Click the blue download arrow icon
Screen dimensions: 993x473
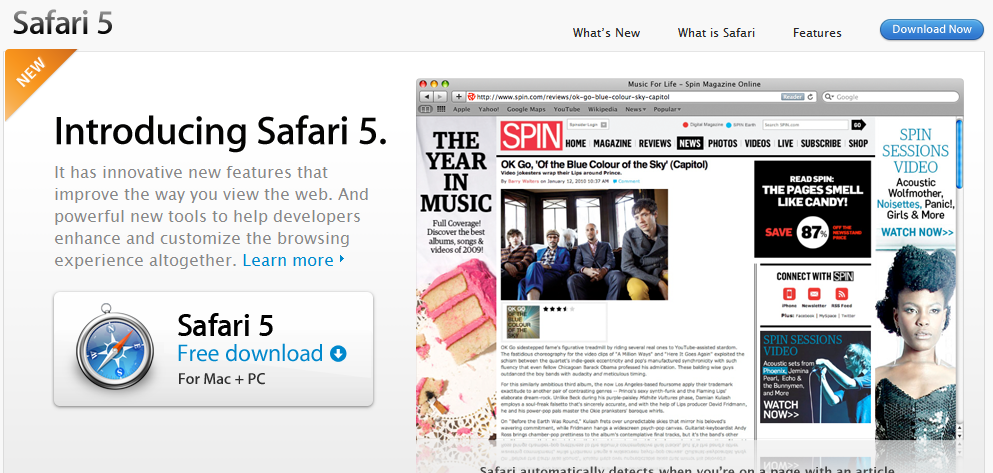click(338, 354)
